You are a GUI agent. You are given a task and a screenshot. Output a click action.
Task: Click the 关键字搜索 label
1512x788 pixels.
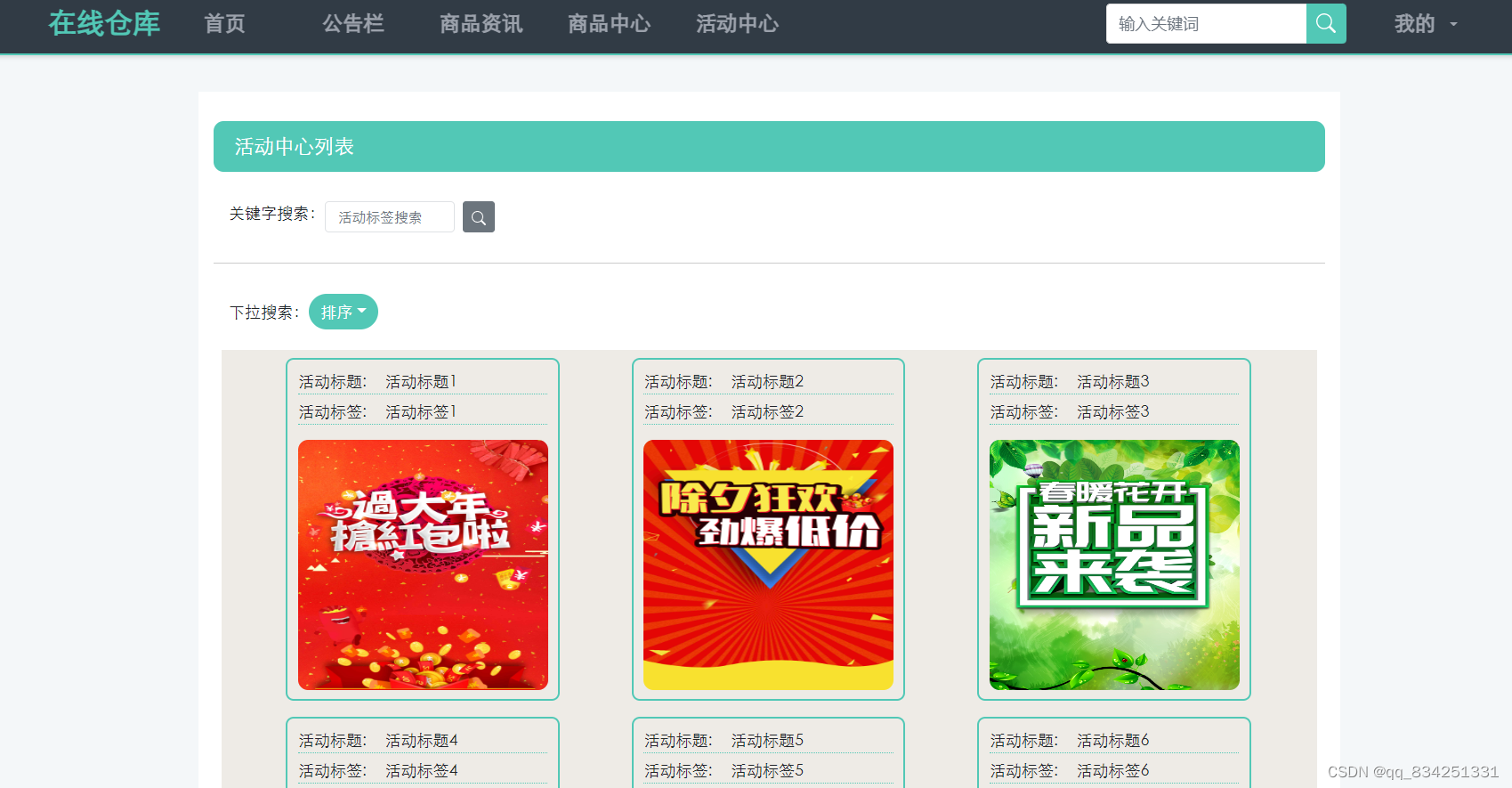pos(272,214)
